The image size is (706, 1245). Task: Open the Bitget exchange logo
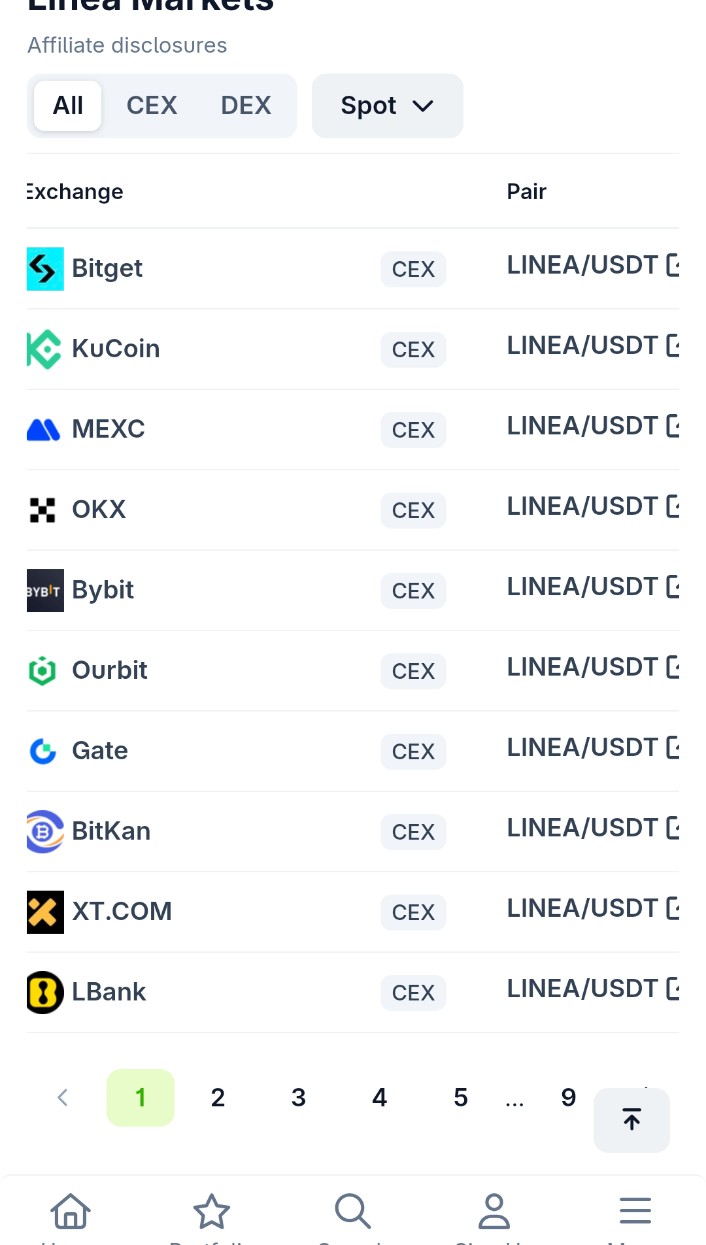pos(45,269)
